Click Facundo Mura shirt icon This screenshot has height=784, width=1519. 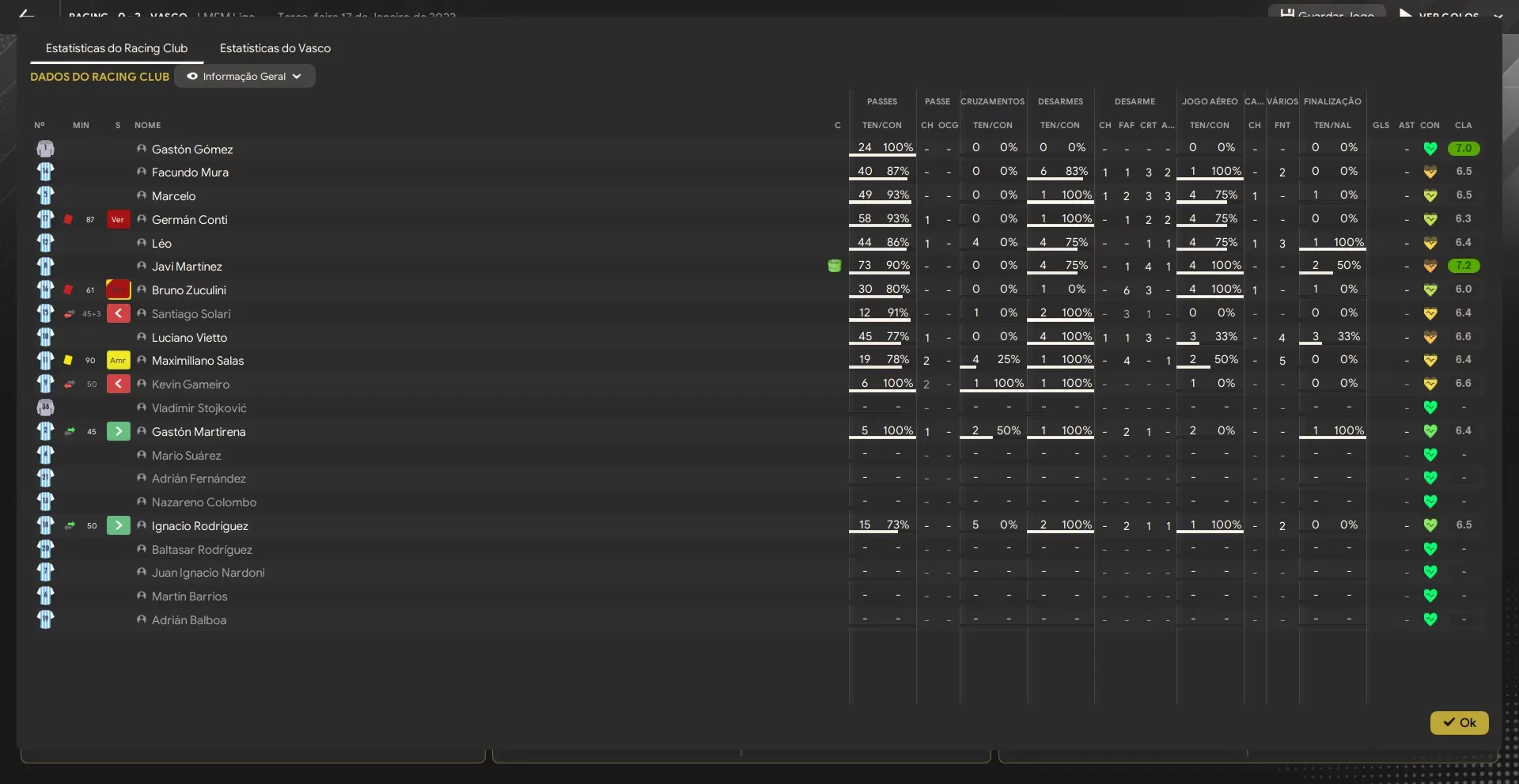point(45,172)
